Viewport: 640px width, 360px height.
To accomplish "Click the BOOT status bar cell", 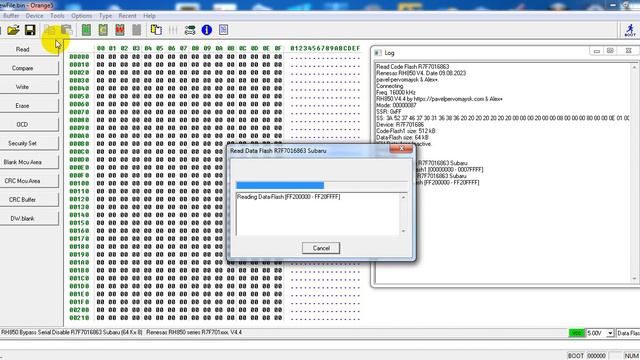I will [x=576, y=356].
